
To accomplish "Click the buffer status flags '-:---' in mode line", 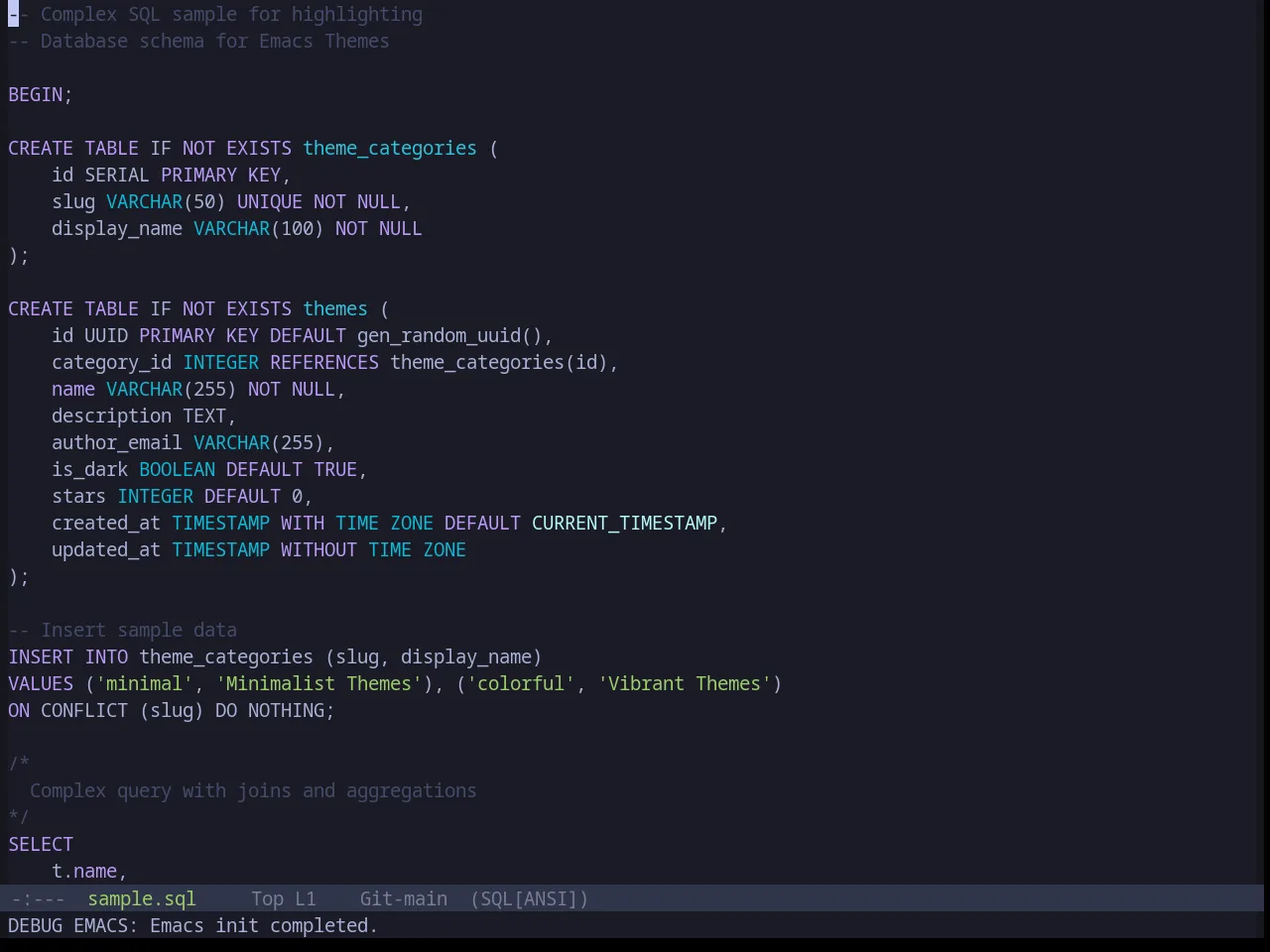I will (x=38, y=898).
